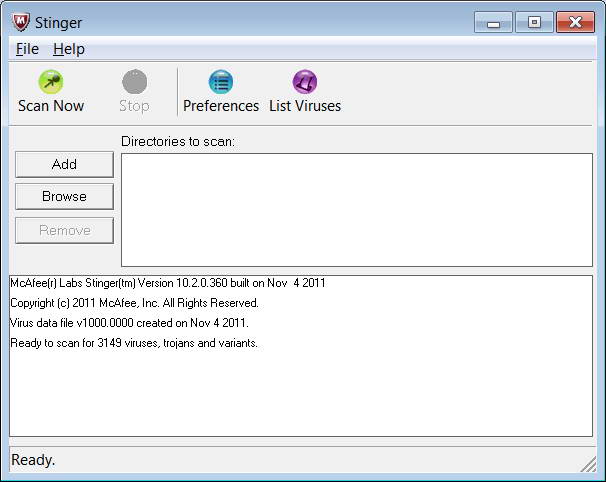Click the Scan Now text label

pos(51,106)
